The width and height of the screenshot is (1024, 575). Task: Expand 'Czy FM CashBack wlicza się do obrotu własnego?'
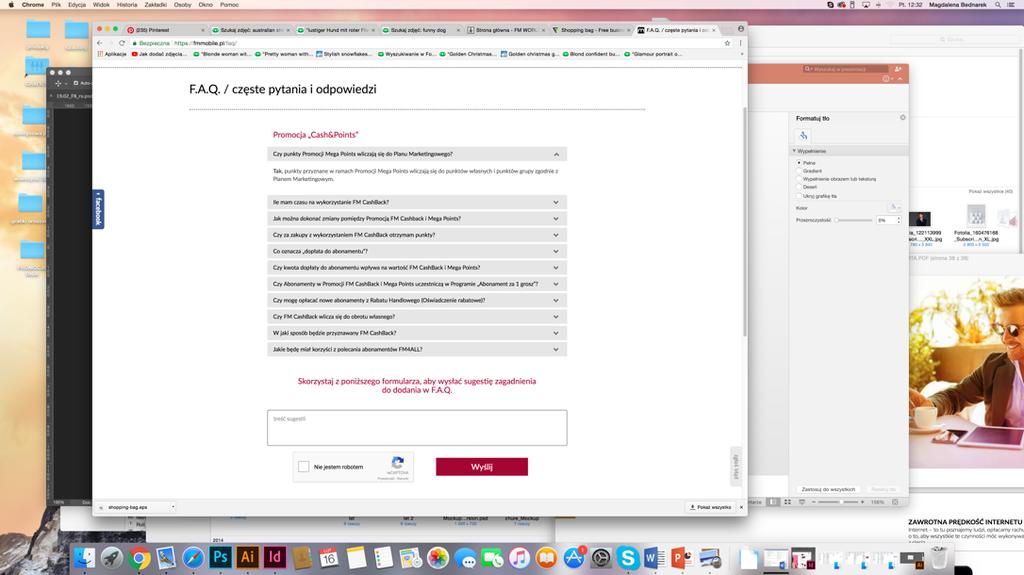tap(417, 317)
